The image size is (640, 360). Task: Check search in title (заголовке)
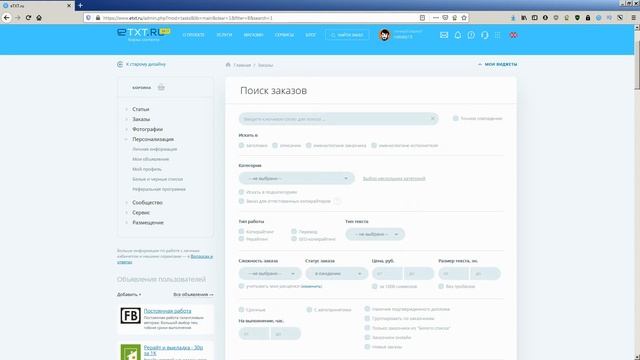(241, 145)
